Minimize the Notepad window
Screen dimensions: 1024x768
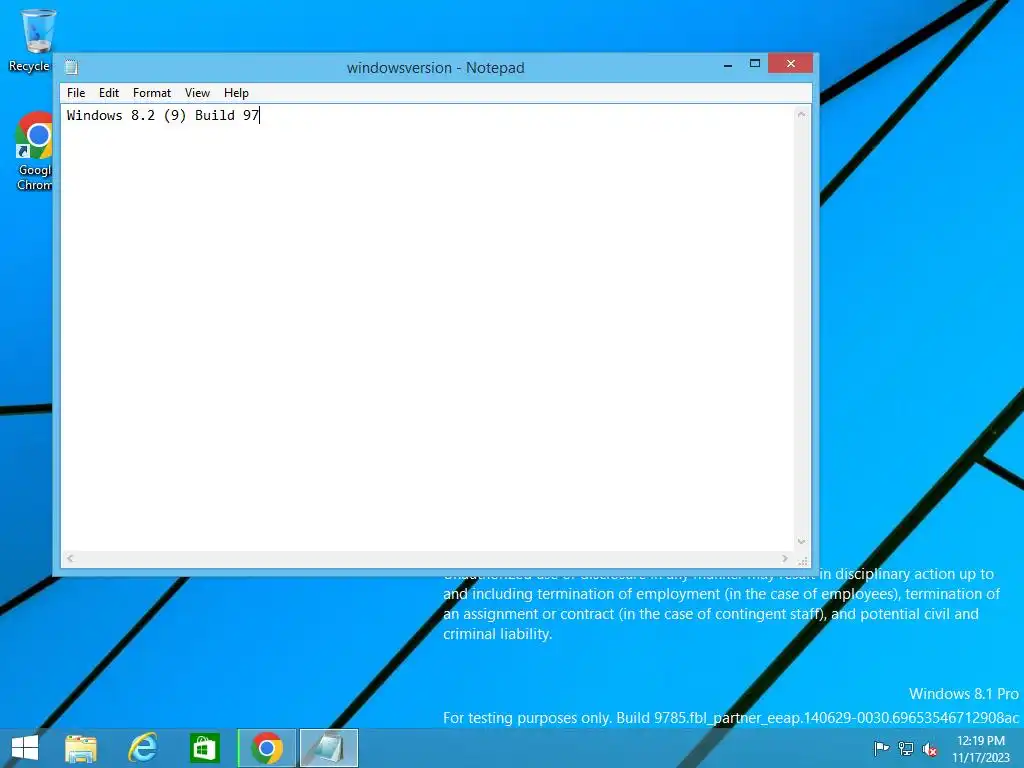coord(728,64)
